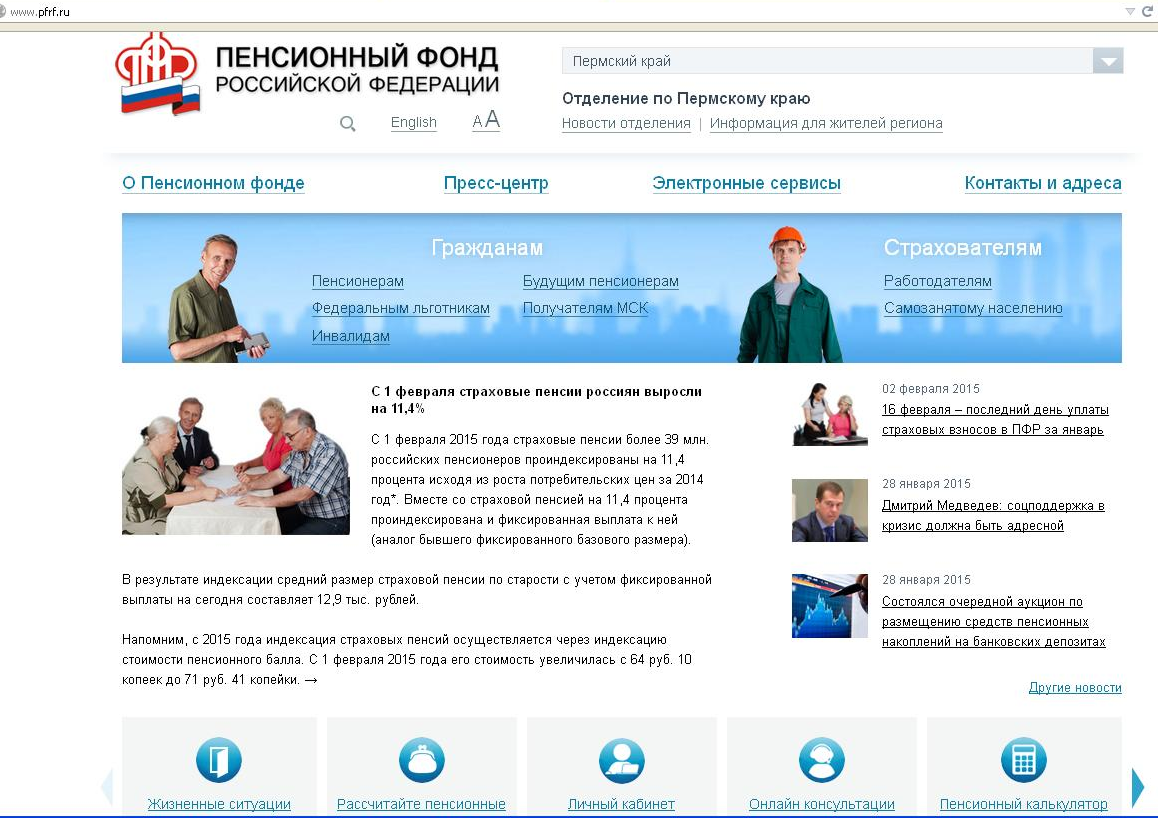Advance the services carousel with the right arrow
Image resolution: width=1158 pixels, height=818 pixels.
[x=1137, y=786]
